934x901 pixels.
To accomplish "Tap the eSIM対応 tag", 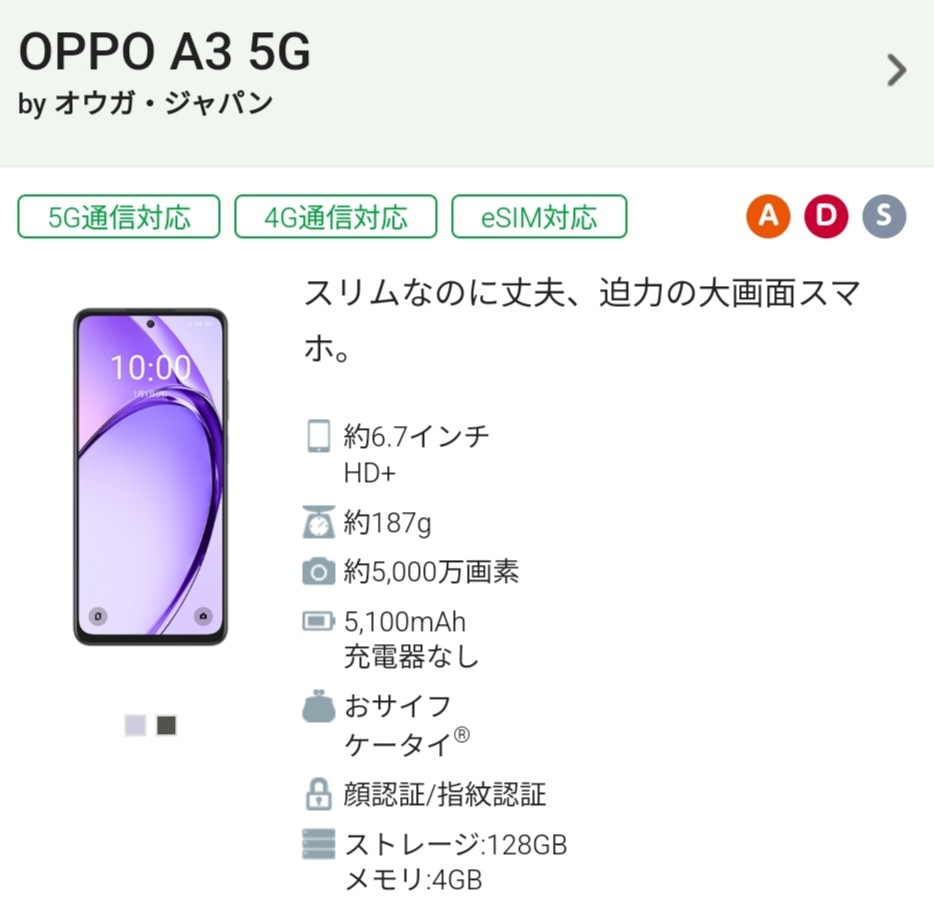I will tap(539, 217).
